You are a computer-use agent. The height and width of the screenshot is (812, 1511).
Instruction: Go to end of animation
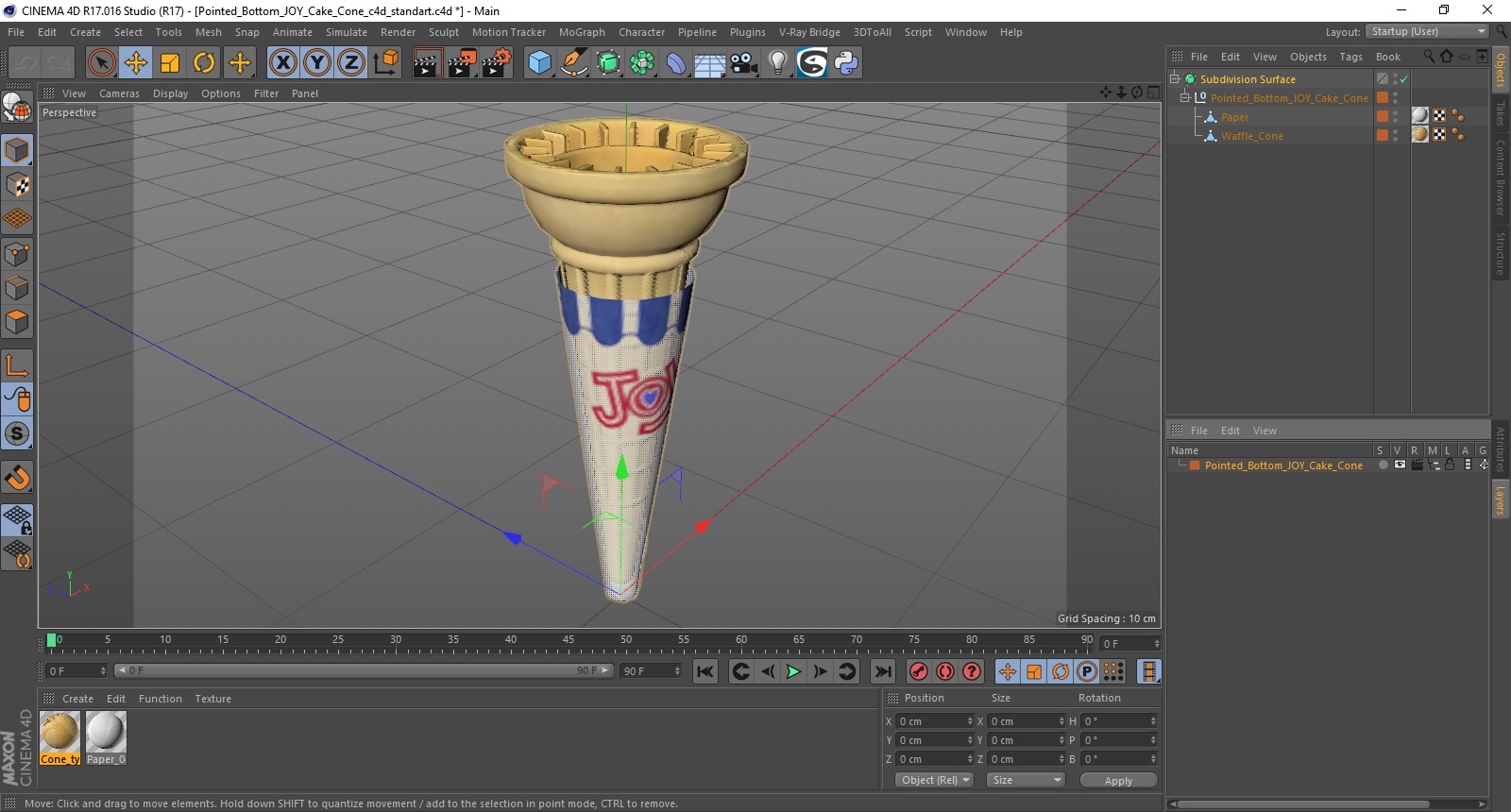click(882, 671)
